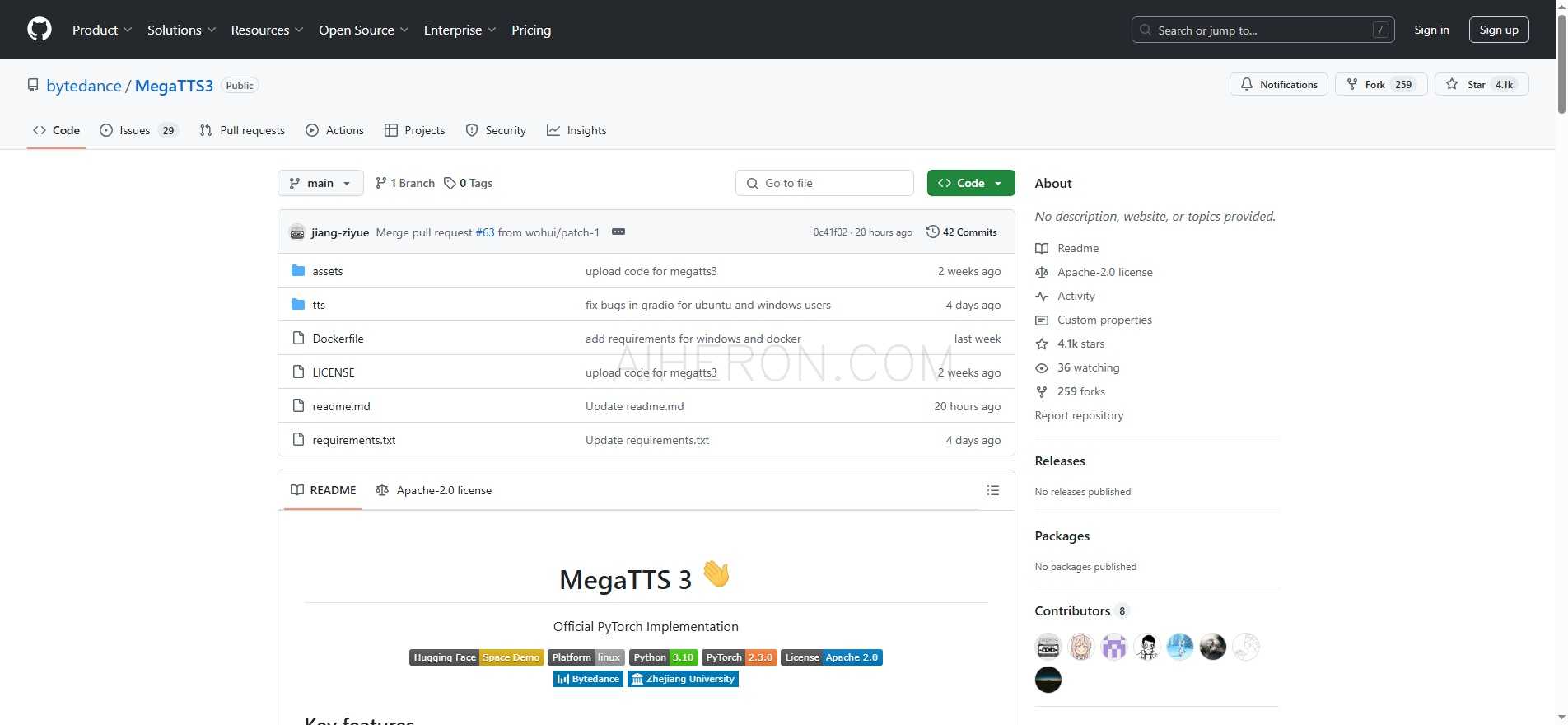Click the Sign up button

1499,30
